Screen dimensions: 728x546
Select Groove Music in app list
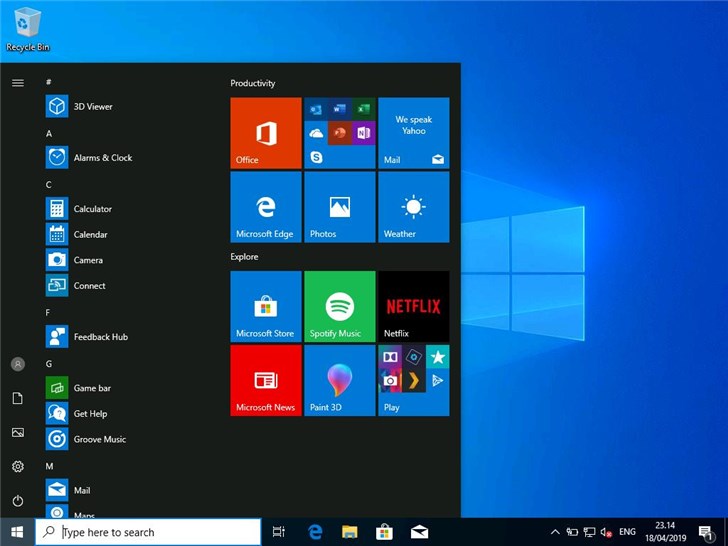[99, 439]
